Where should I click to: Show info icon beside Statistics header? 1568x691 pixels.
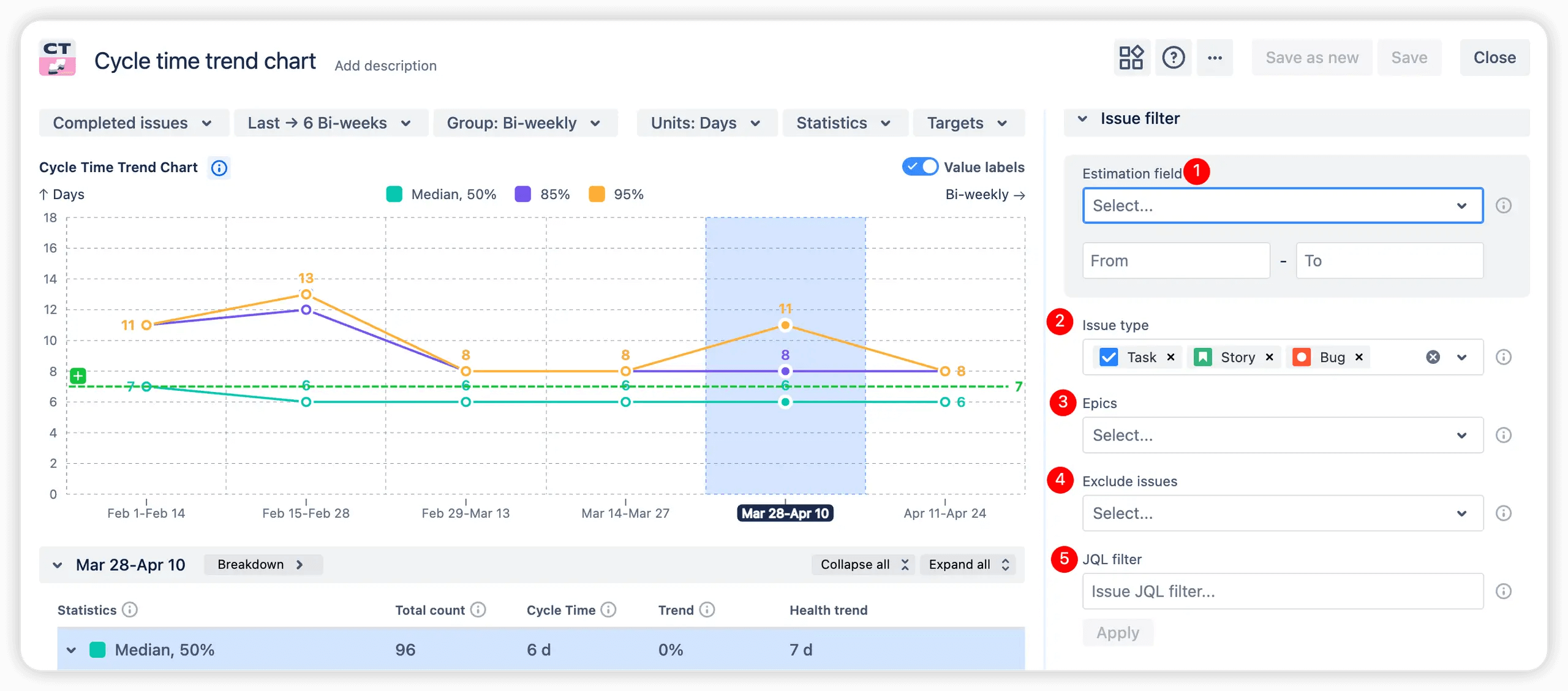tap(129, 610)
